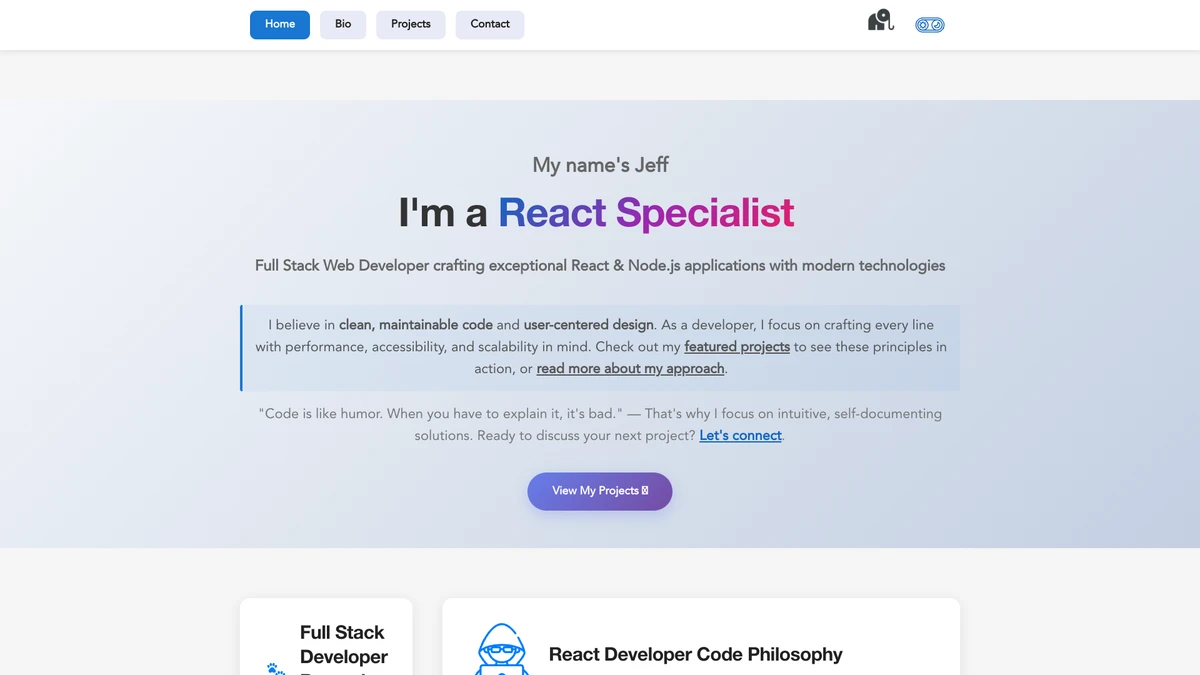Open the Contact page
Image resolution: width=1200 pixels, height=675 pixels.
coord(490,24)
